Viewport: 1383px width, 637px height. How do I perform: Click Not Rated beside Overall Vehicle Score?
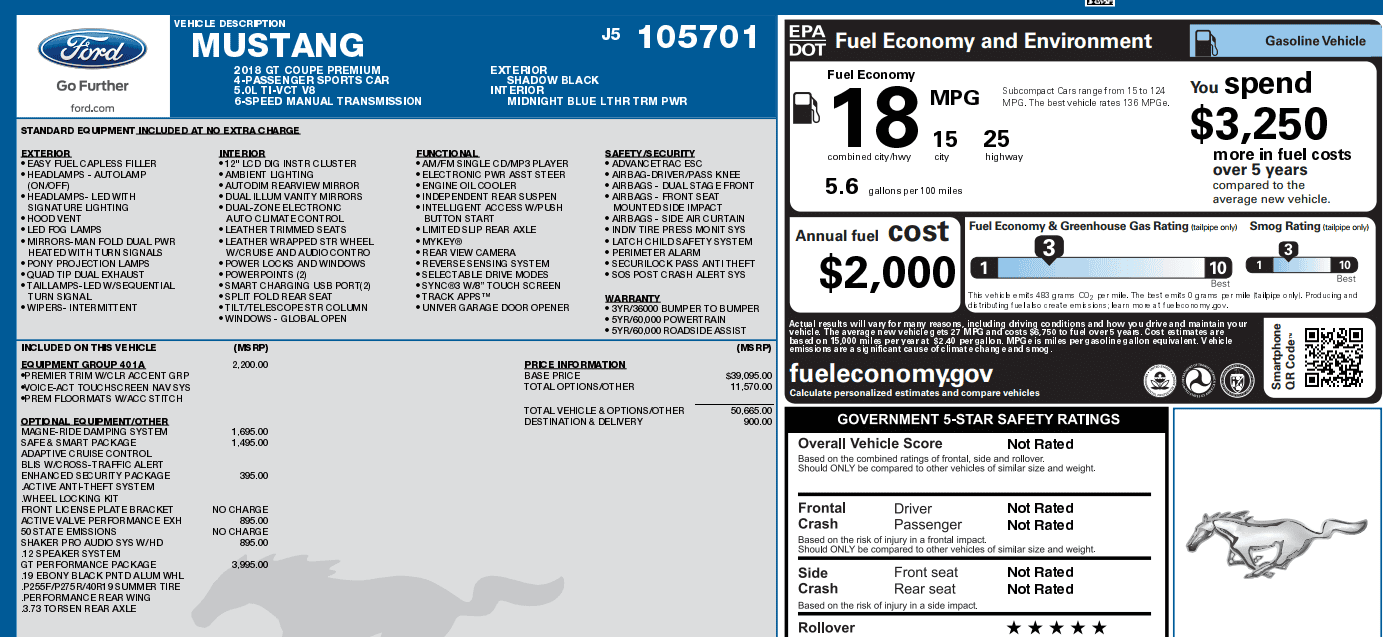(1040, 444)
